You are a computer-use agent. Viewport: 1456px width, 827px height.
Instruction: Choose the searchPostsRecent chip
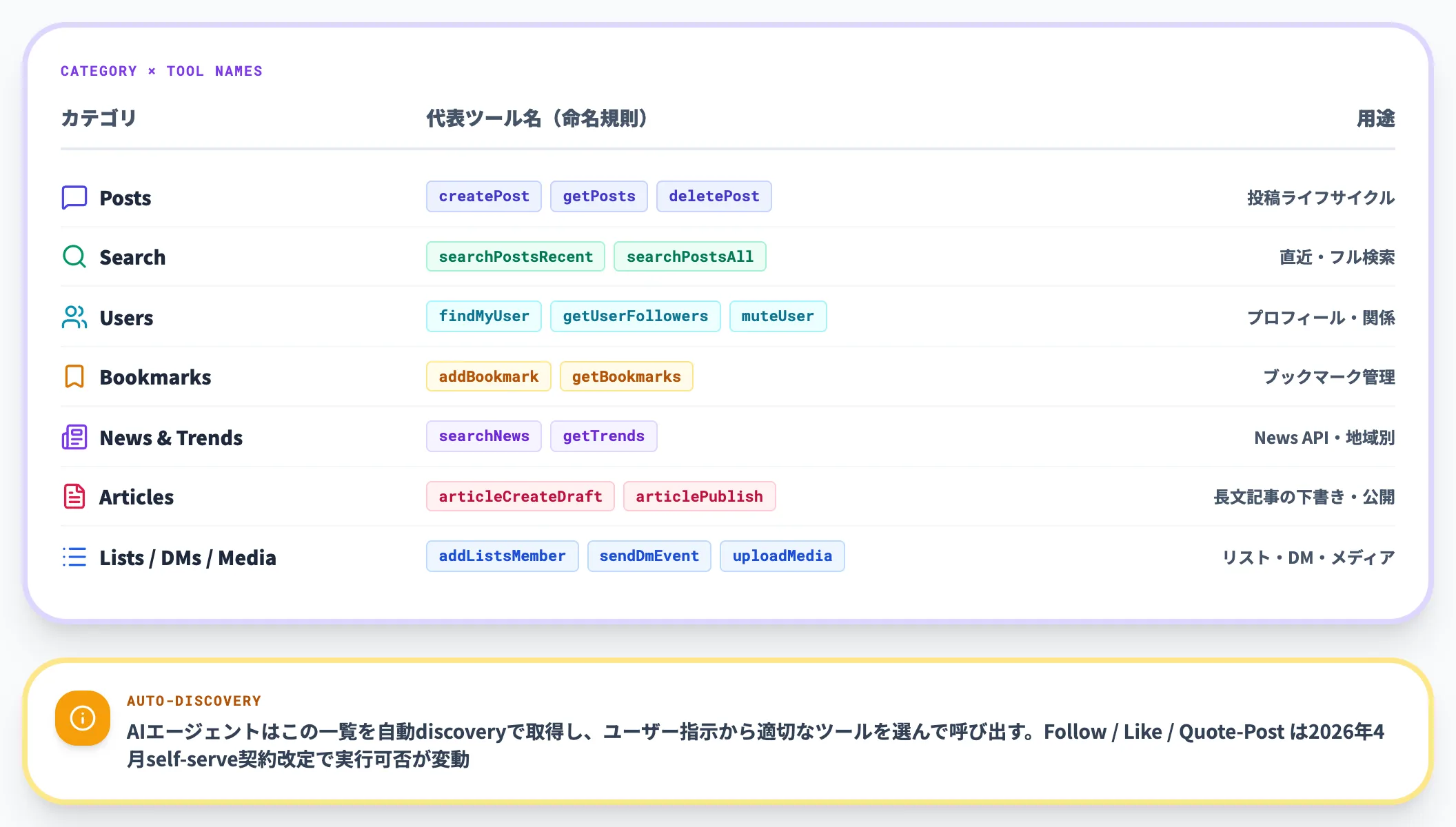click(516, 256)
